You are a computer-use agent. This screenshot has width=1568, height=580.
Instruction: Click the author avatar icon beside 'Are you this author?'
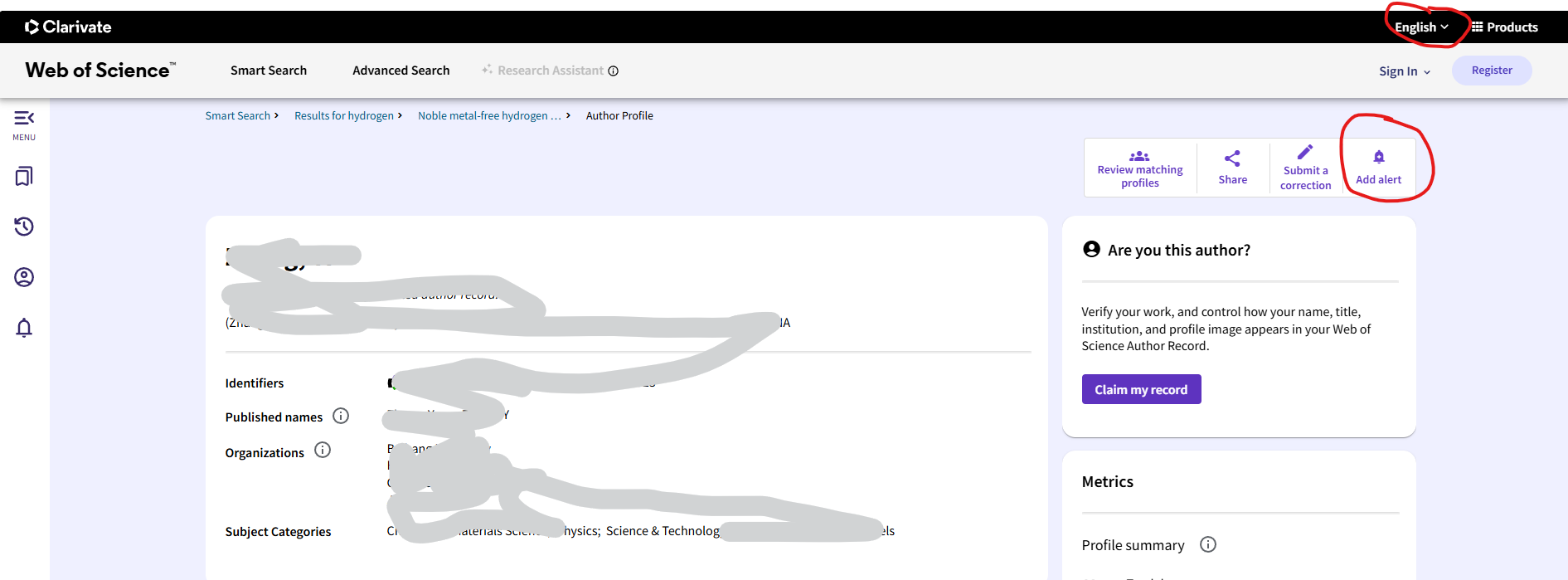(1091, 249)
